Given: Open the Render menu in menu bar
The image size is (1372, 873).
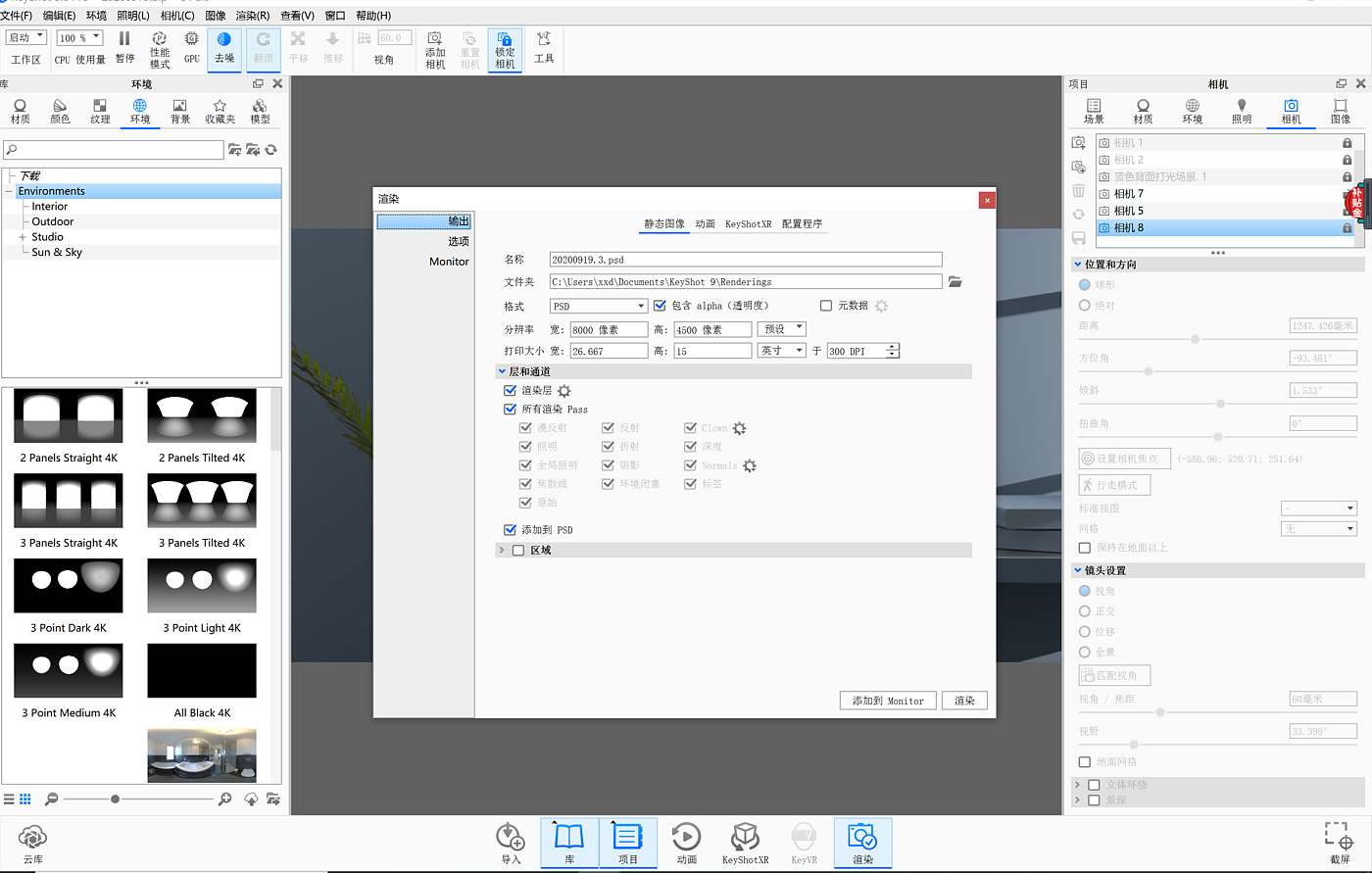Looking at the screenshot, I should pyautogui.click(x=252, y=16).
